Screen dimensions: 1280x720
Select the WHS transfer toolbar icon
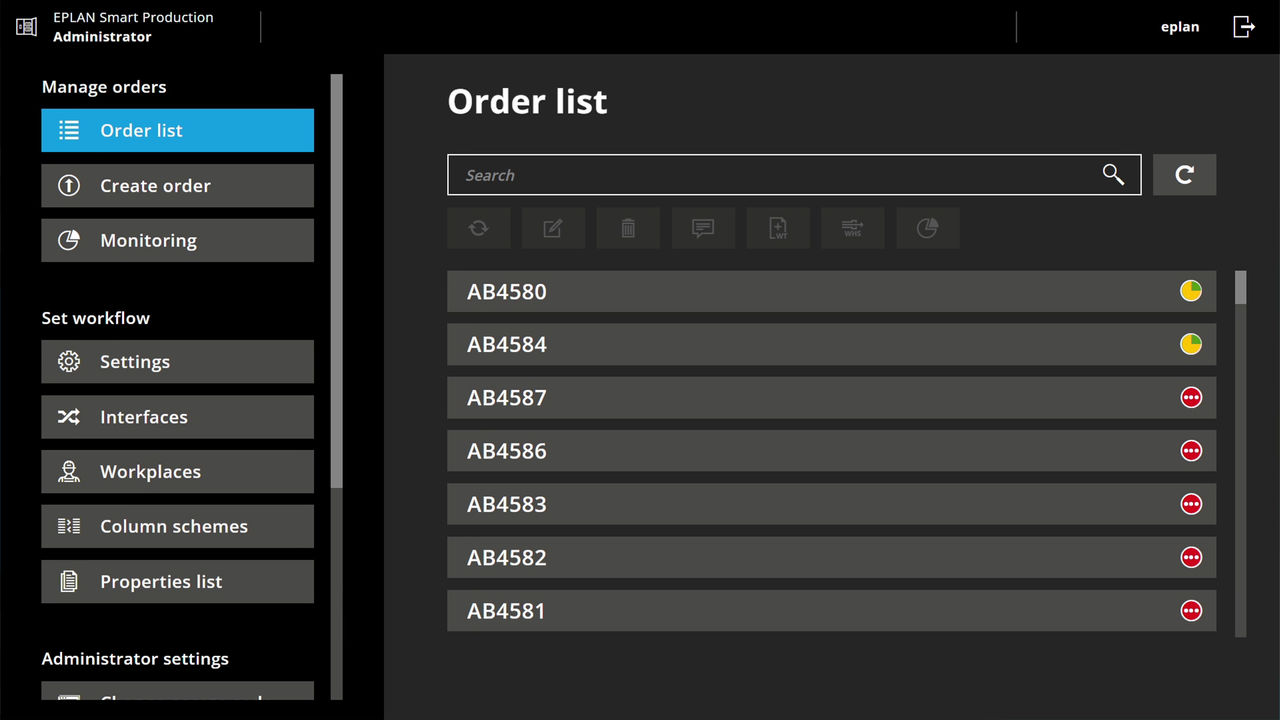[x=852, y=228]
